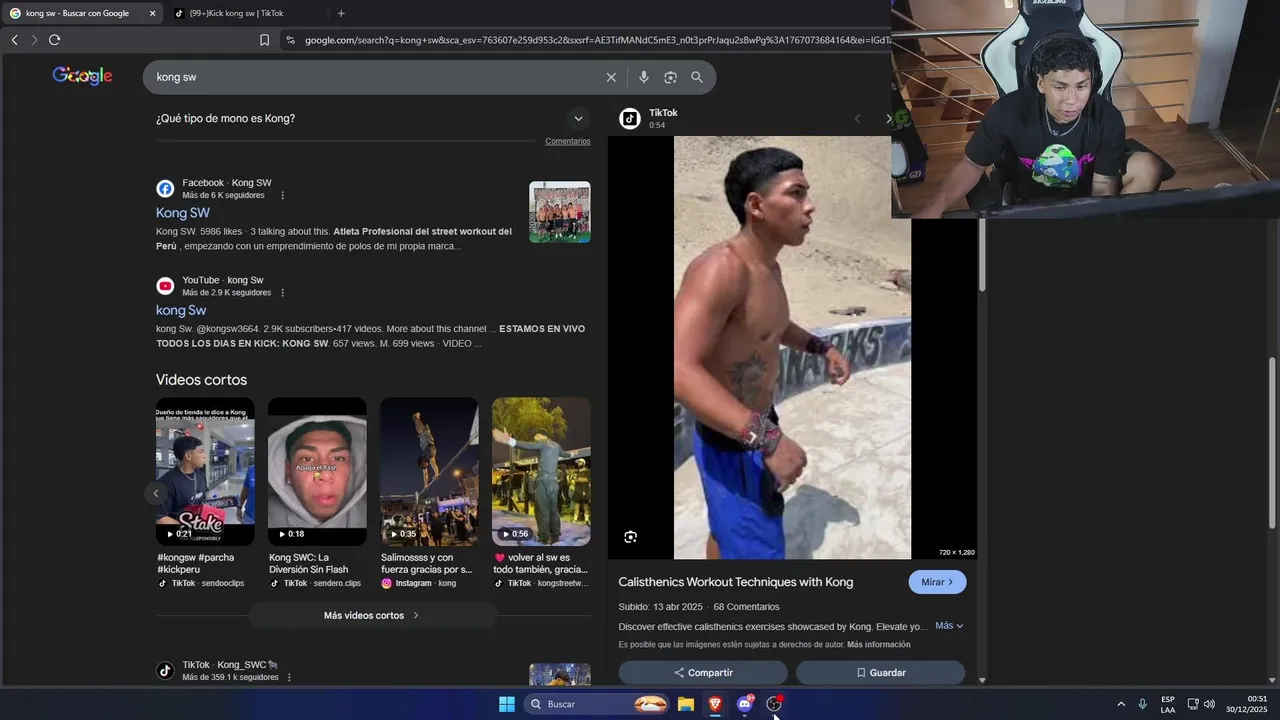Click the Mirar button in the preview panel
Viewport: 1280px width, 720px height.
coord(938,582)
